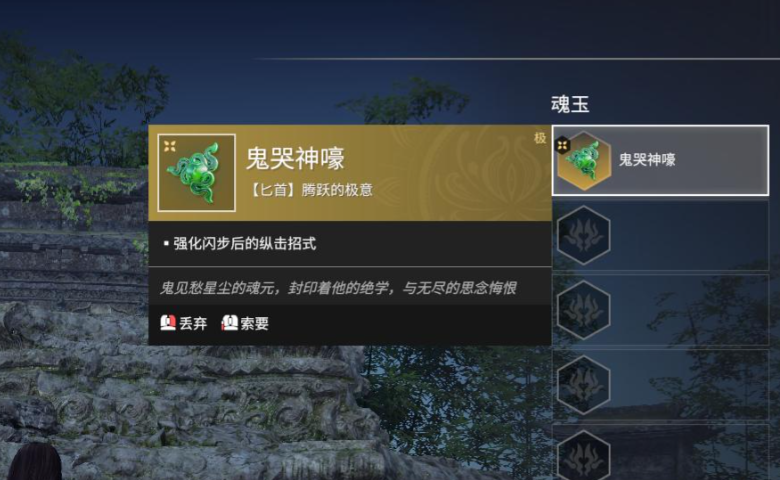Click the 丢弃 discard label
Viewport: 780px width, 480px height.
pyautogui.click(x=193, y=323)
